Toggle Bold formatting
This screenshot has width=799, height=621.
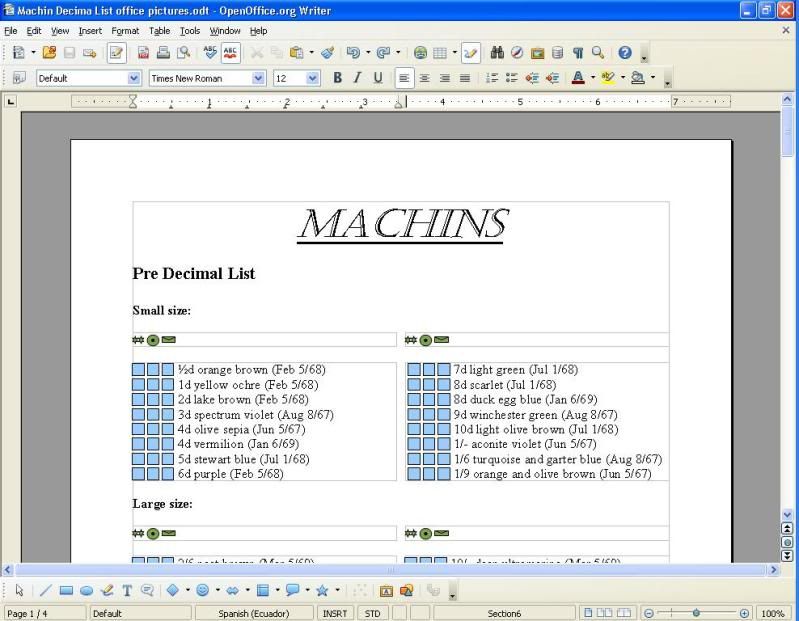click(x=337, y=78)
